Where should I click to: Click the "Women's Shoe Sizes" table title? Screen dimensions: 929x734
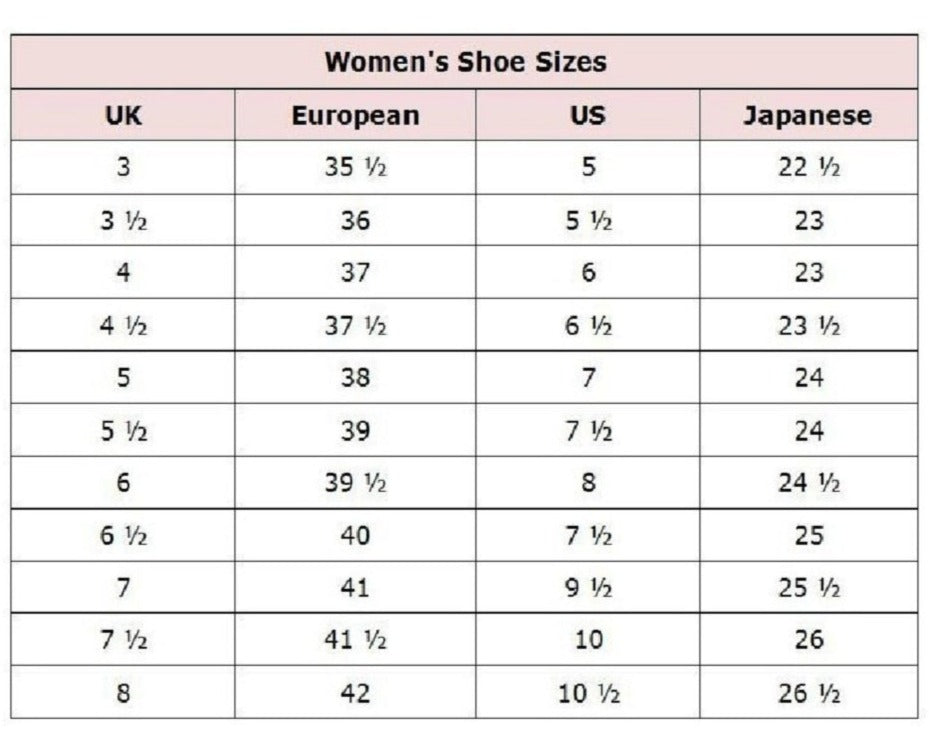[465, 62]
